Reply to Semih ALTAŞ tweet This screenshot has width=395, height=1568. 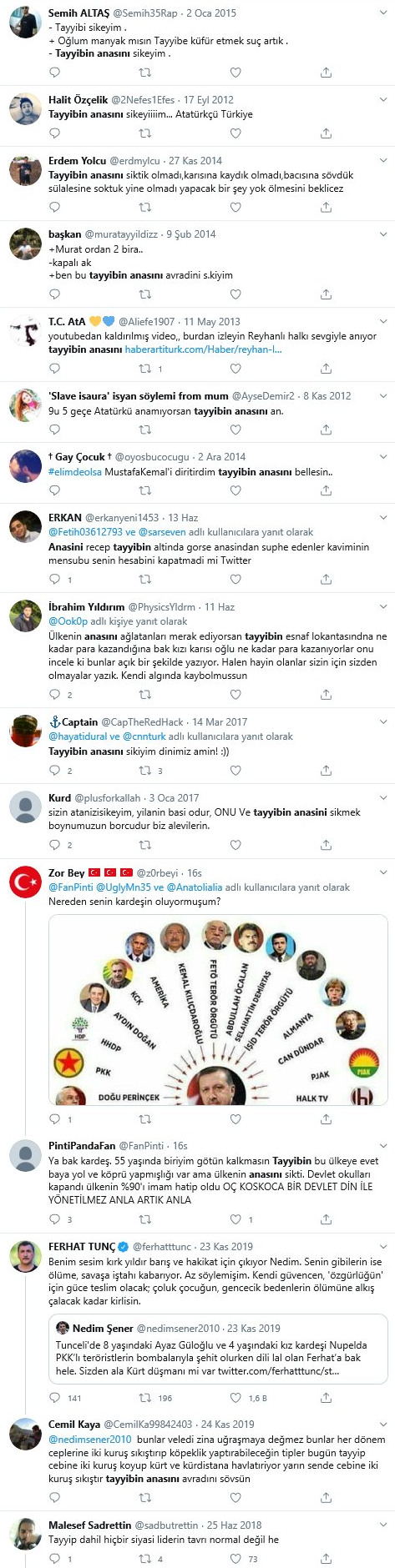[x=54, y=73]
